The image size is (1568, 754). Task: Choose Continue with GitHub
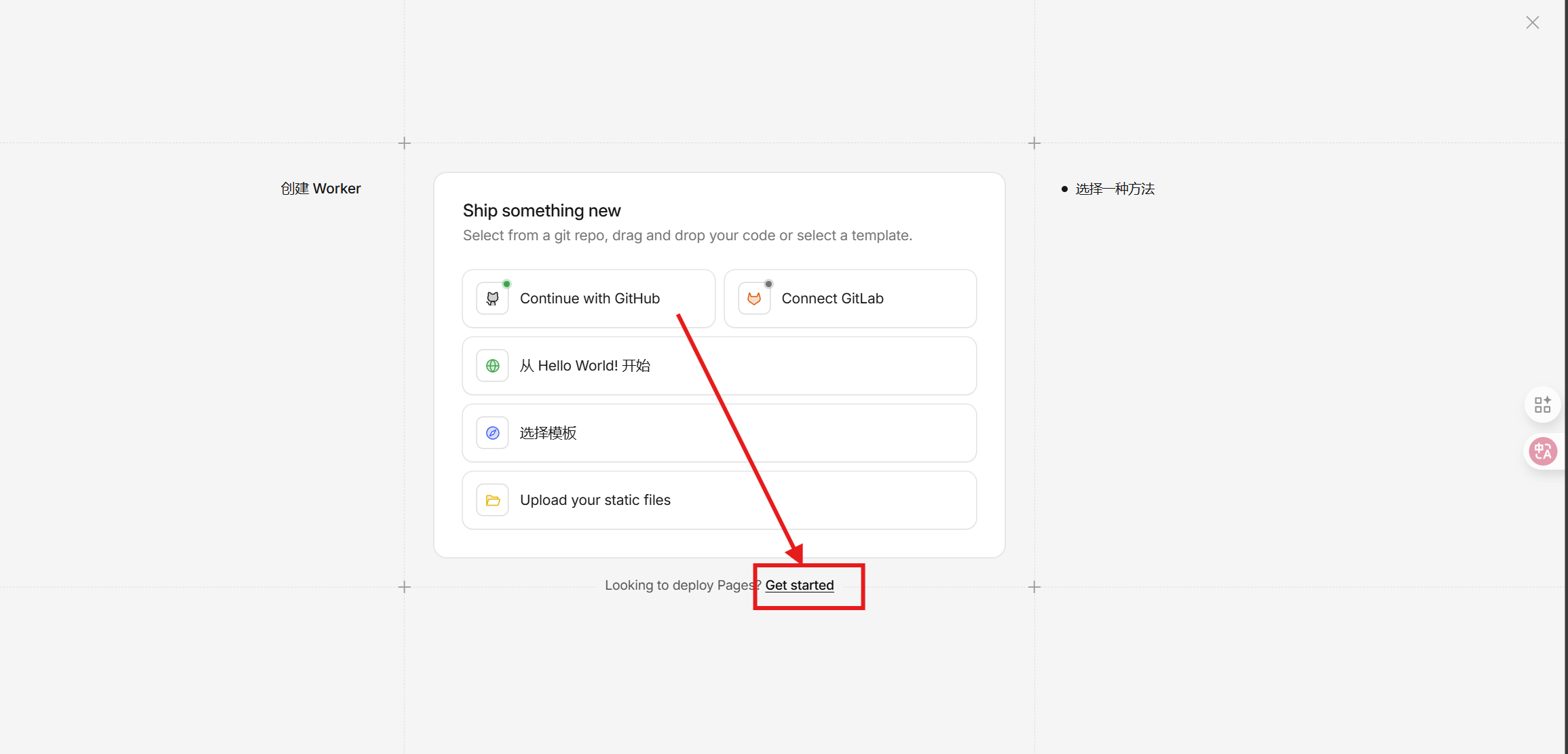click(x=589, y=299)
